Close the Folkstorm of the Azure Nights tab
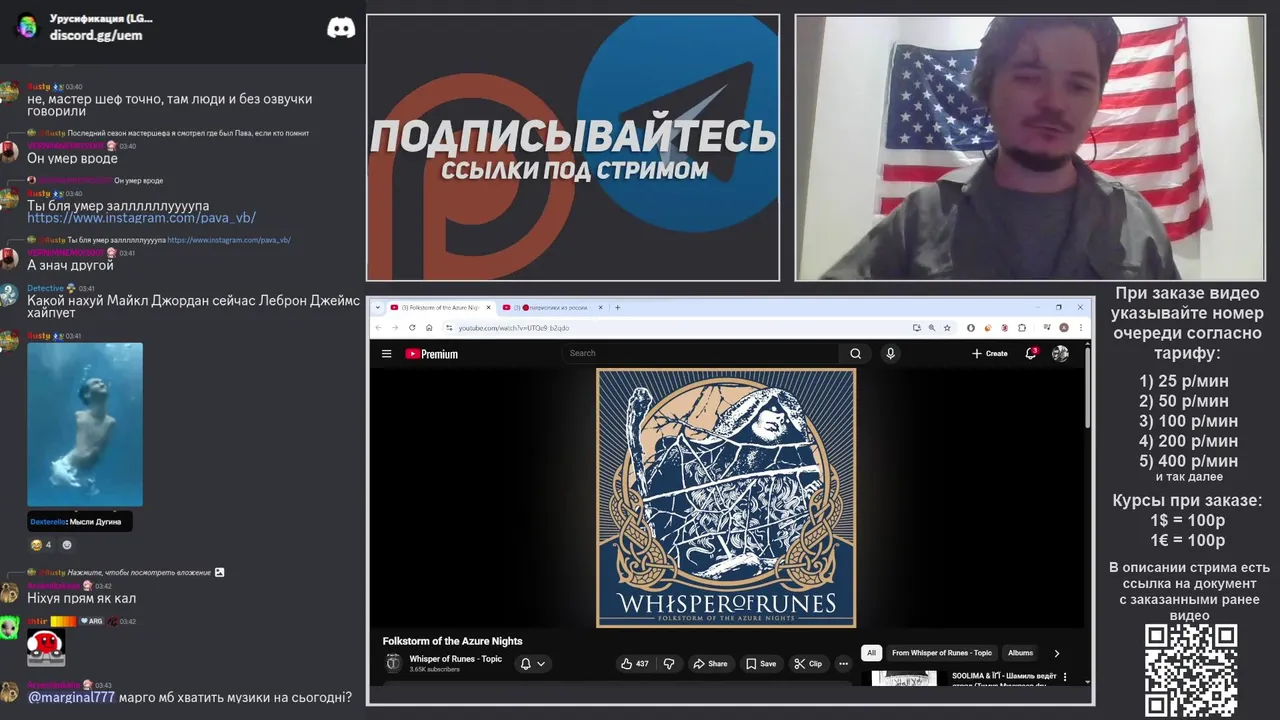Viewport: 1280px width, 720px height. pos(489,307)
